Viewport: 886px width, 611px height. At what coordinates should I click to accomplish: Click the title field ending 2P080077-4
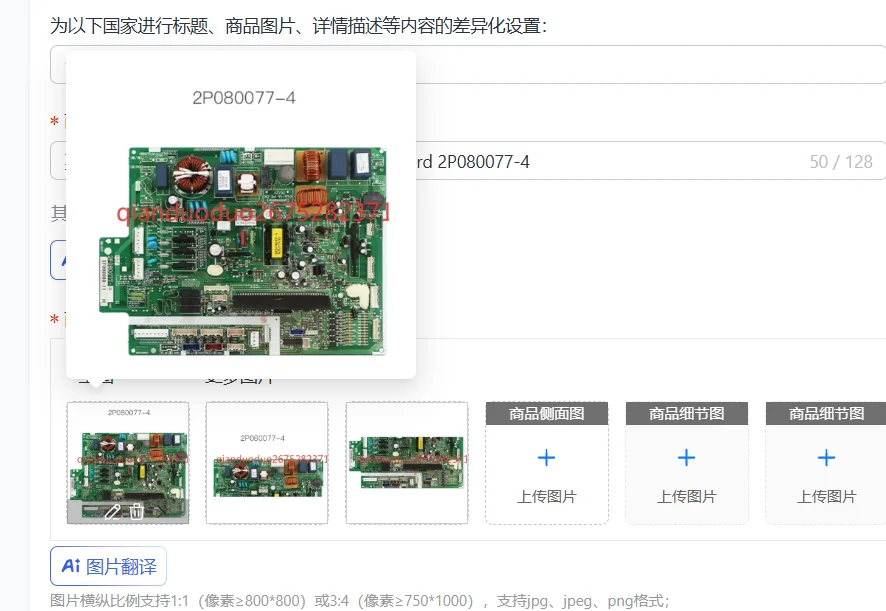click(468, 161)
